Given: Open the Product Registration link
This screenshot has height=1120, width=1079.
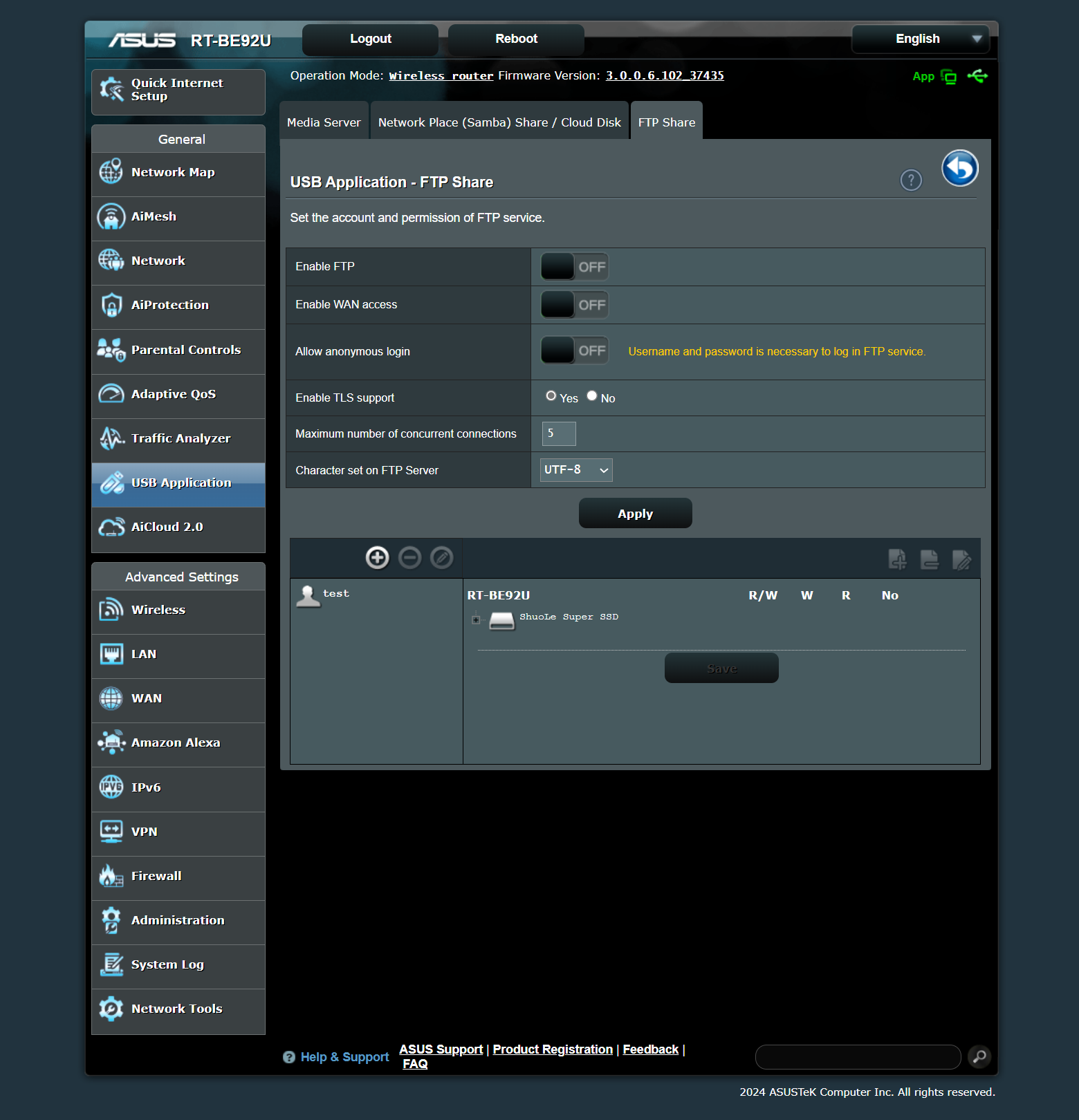Looking at the screenshot, I should tap(553, 1049).
